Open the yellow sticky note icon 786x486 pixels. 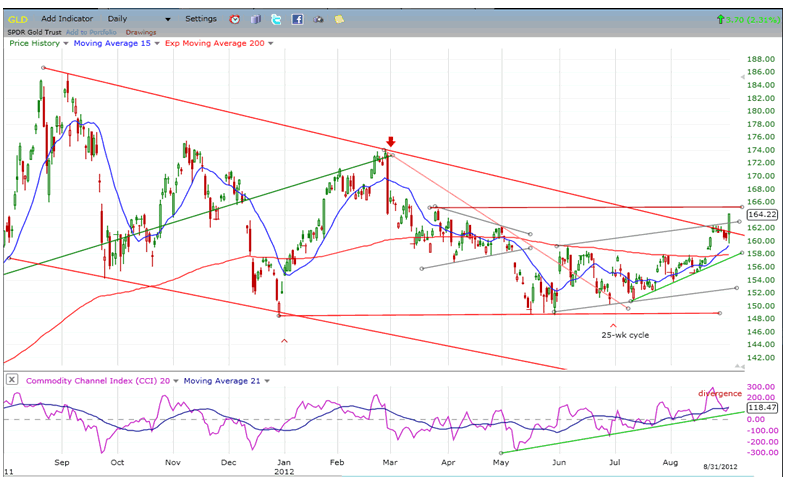[x=340, y=19]
